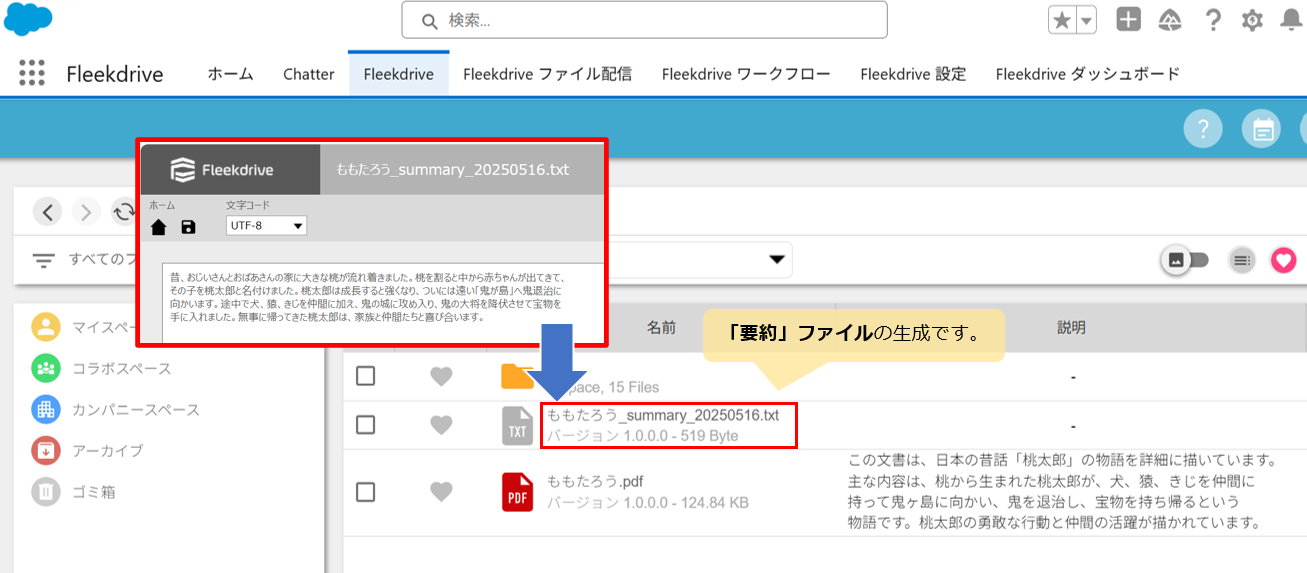Open the Salesforce help question mark
Screen dimensions: 1307x573
pos(1213,20)
